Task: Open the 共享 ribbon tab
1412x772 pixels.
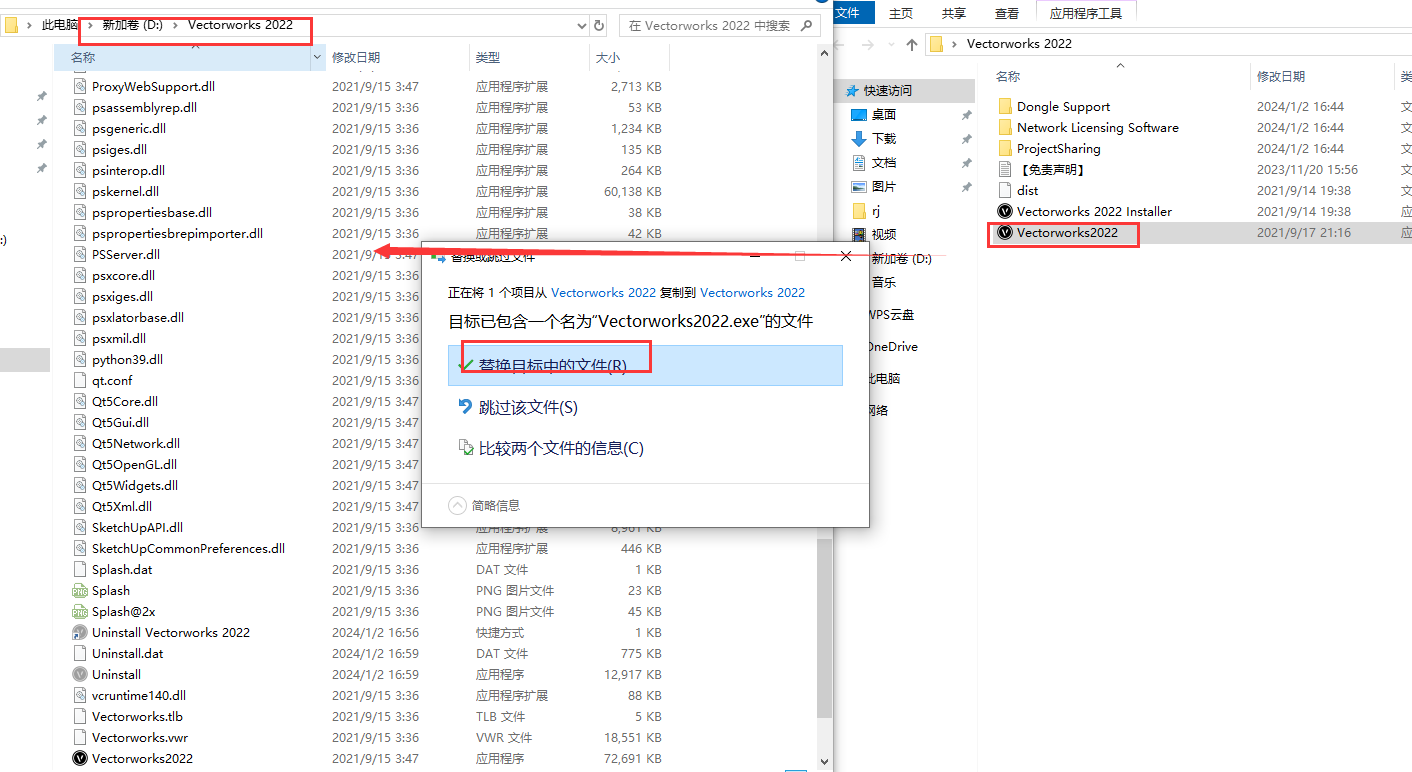Action: pos(953,13)
